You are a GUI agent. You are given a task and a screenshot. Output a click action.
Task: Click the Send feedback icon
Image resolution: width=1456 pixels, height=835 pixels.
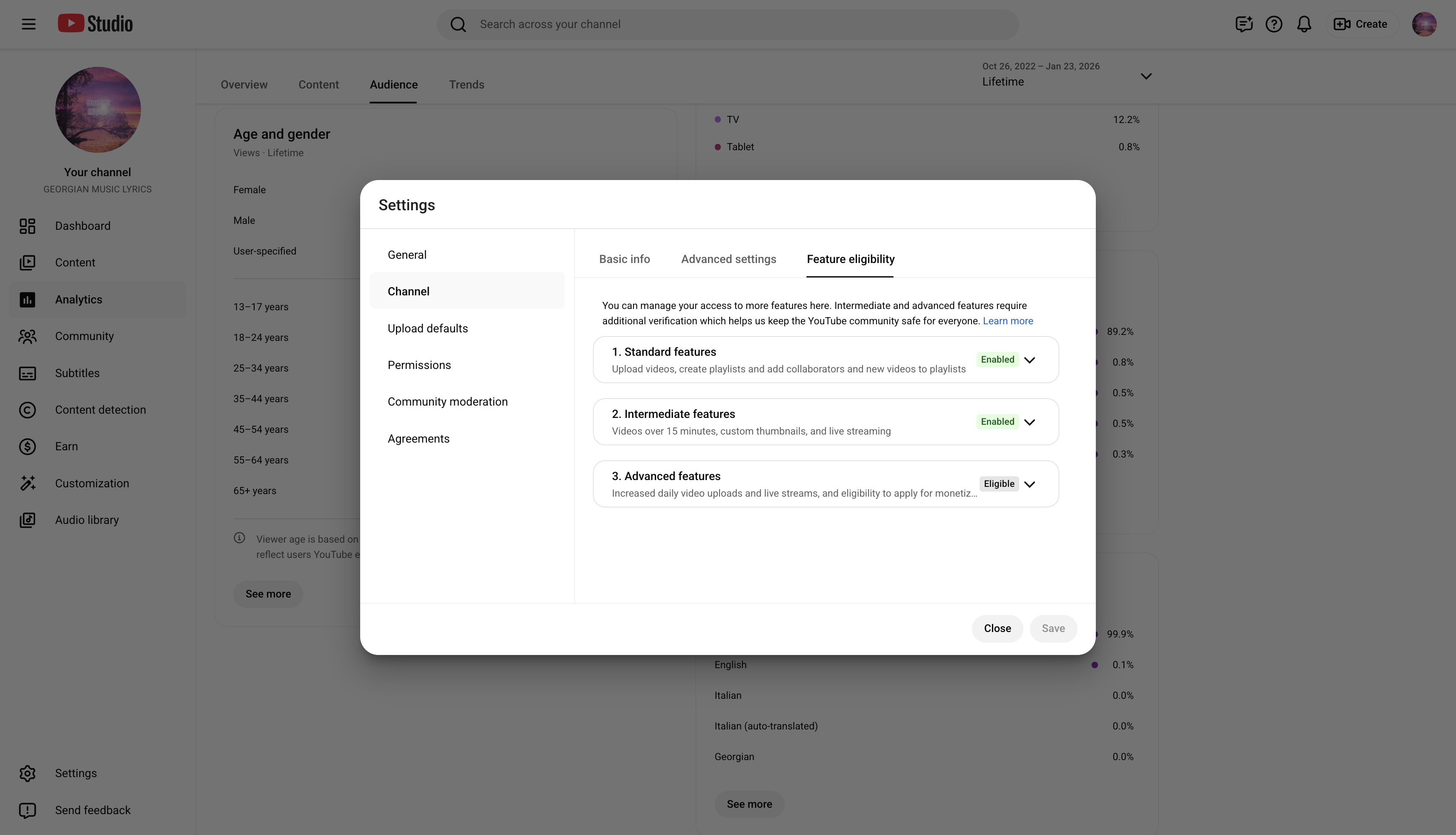(x=28, y=810)
